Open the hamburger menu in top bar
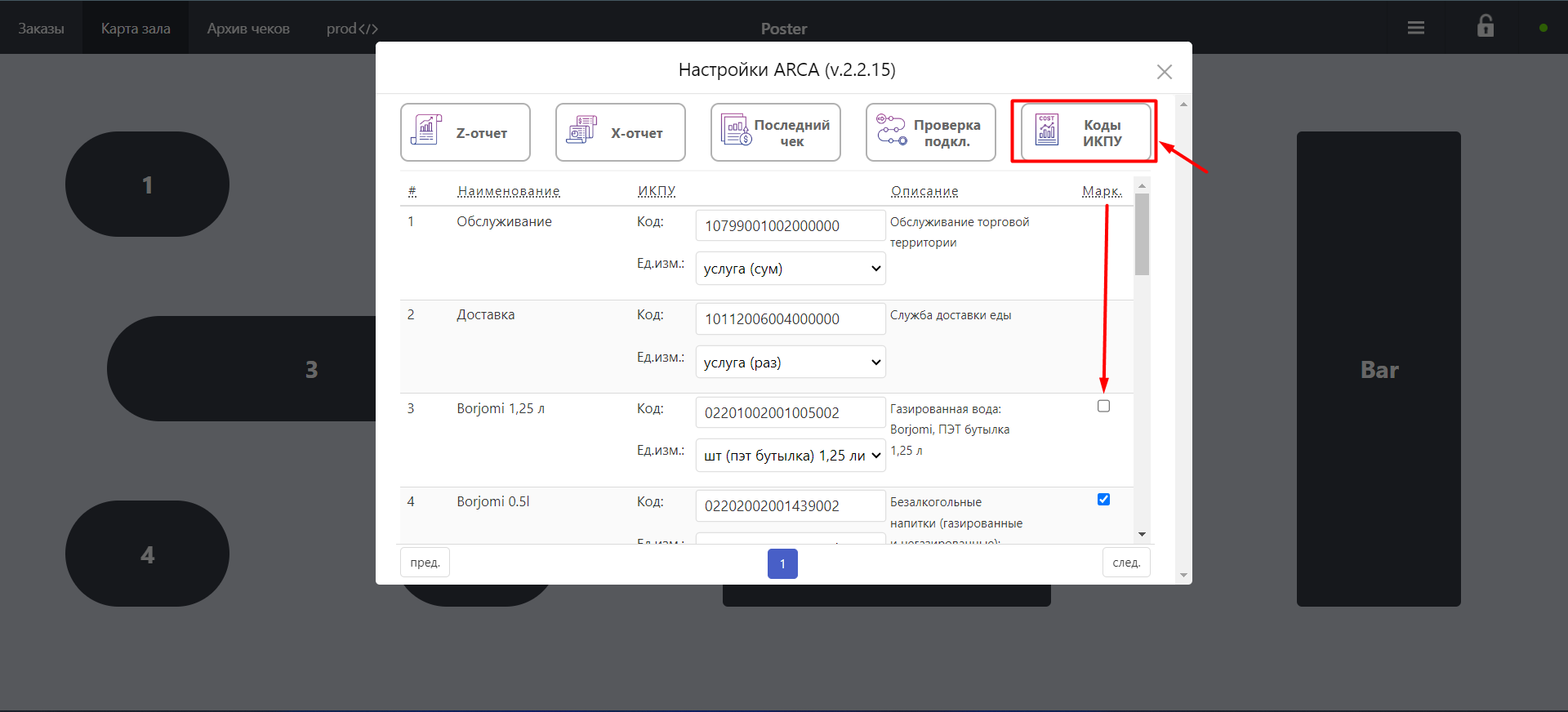 click(x=1416, y=28)
